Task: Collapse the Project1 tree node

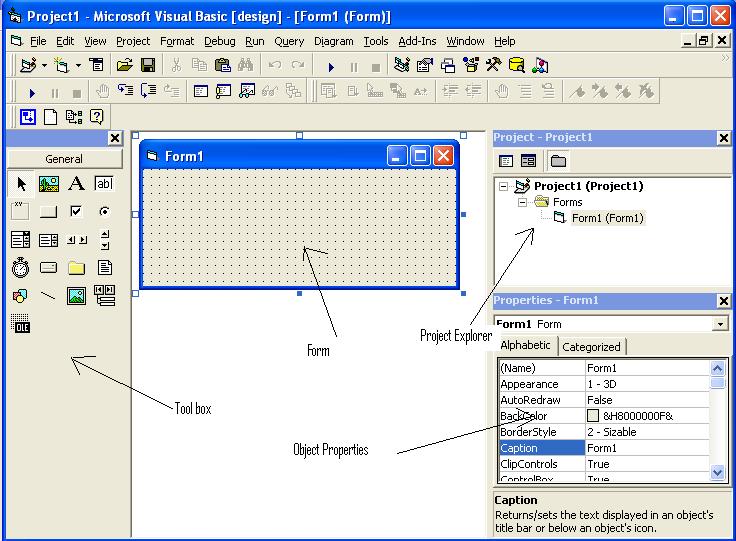Action: coord(503,186)
